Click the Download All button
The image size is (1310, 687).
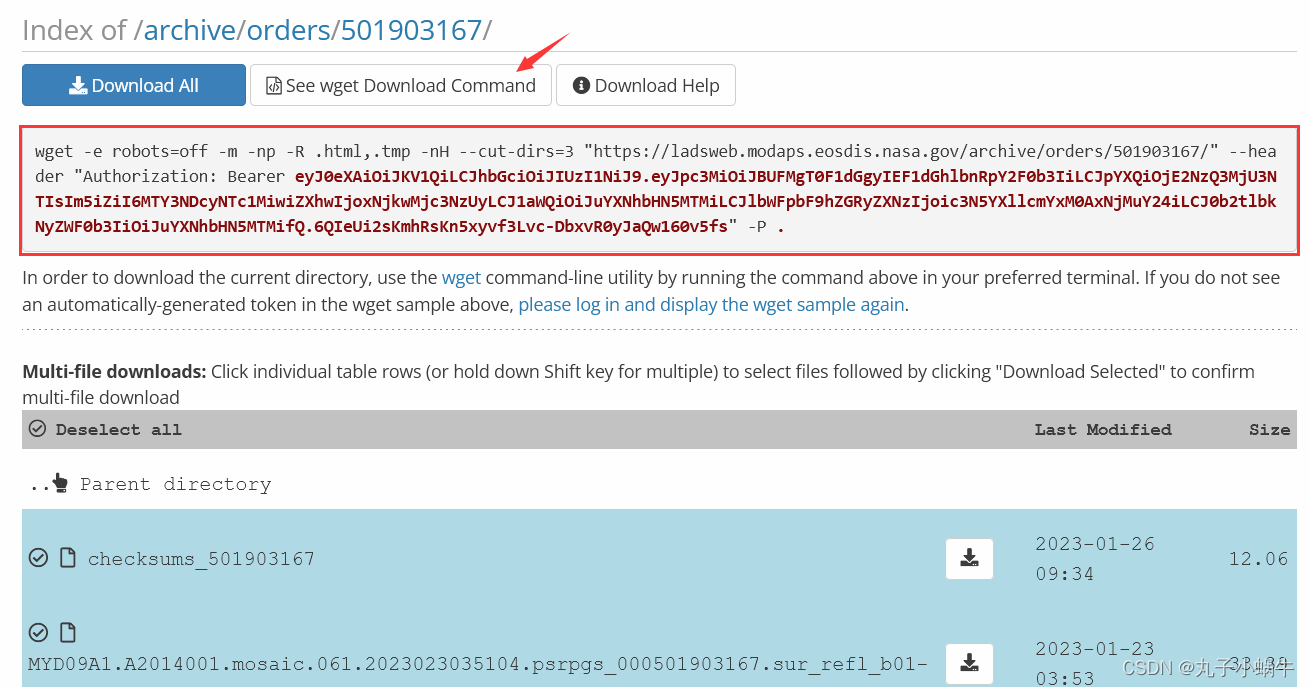pos(133,85)
